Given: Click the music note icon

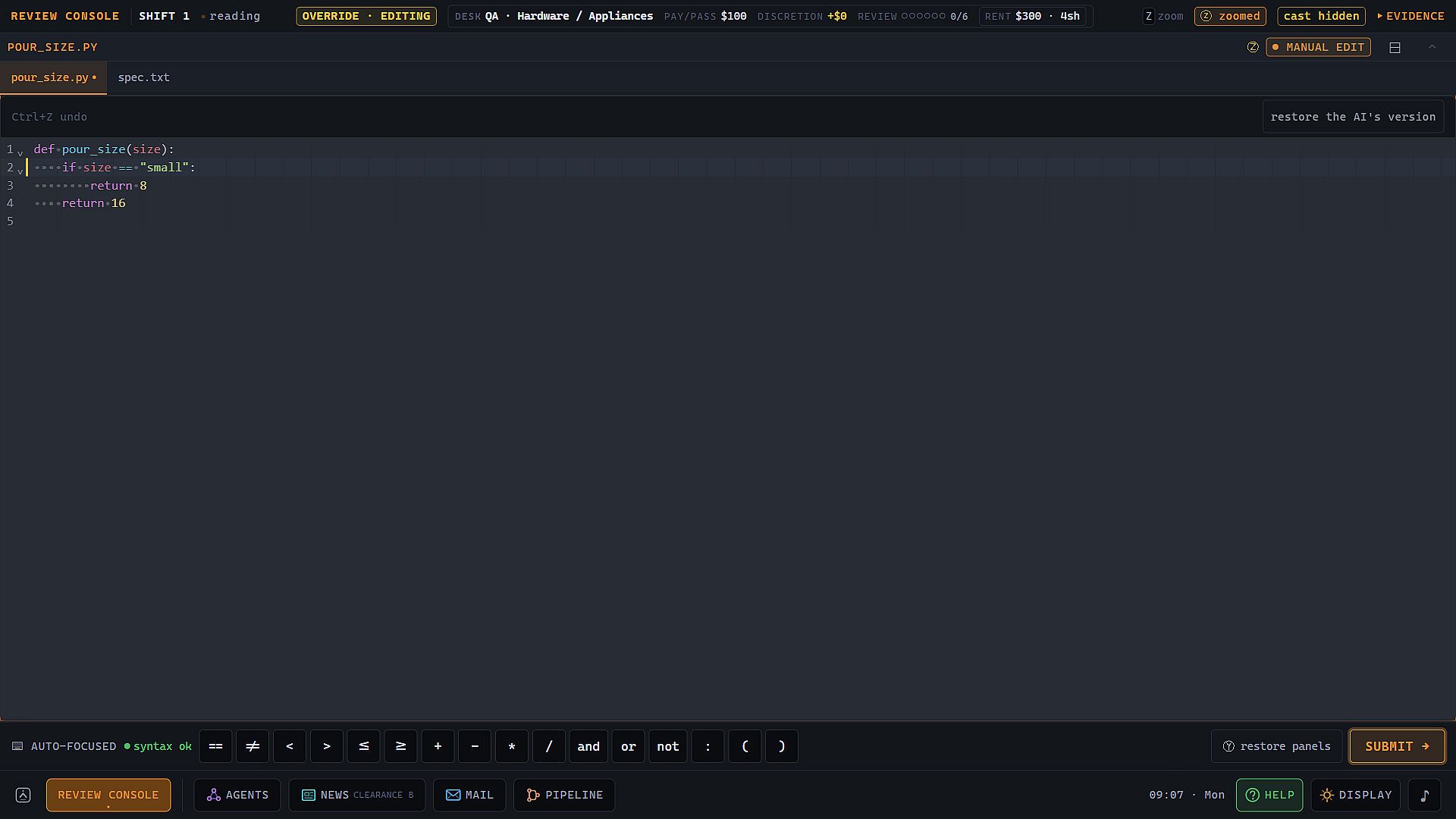Looking at the screenshot, I should tap(1424, 795).
